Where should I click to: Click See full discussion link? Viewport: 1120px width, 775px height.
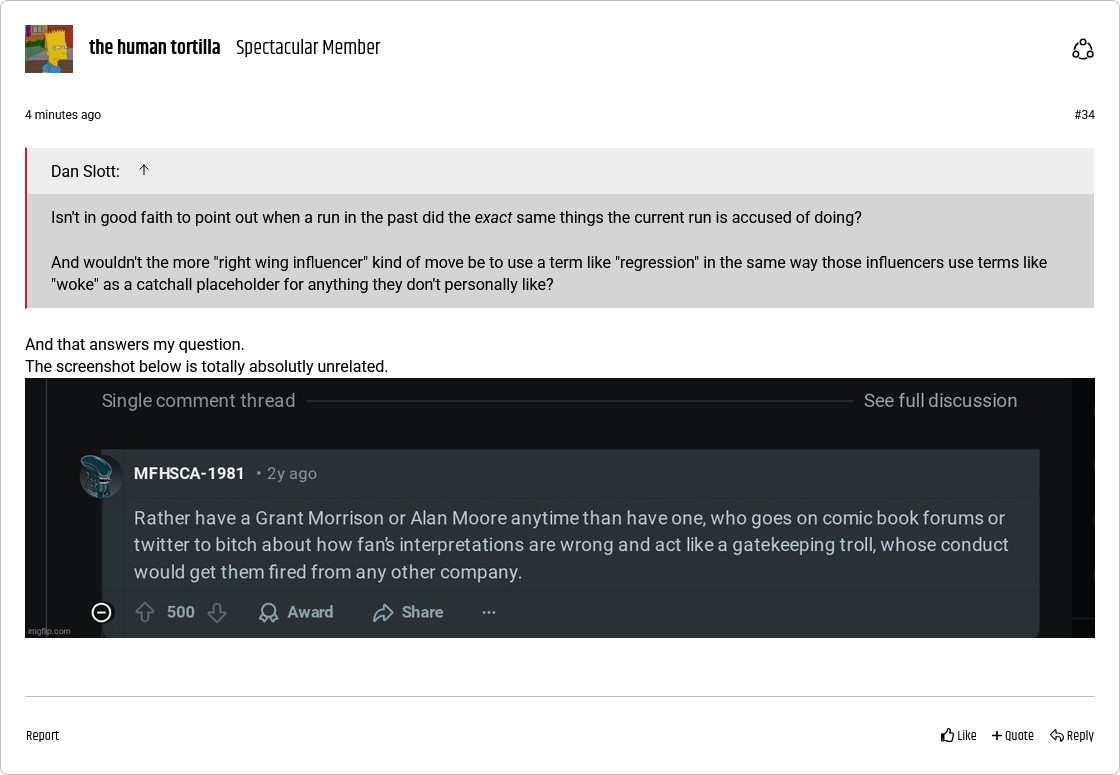coord(940,401)
